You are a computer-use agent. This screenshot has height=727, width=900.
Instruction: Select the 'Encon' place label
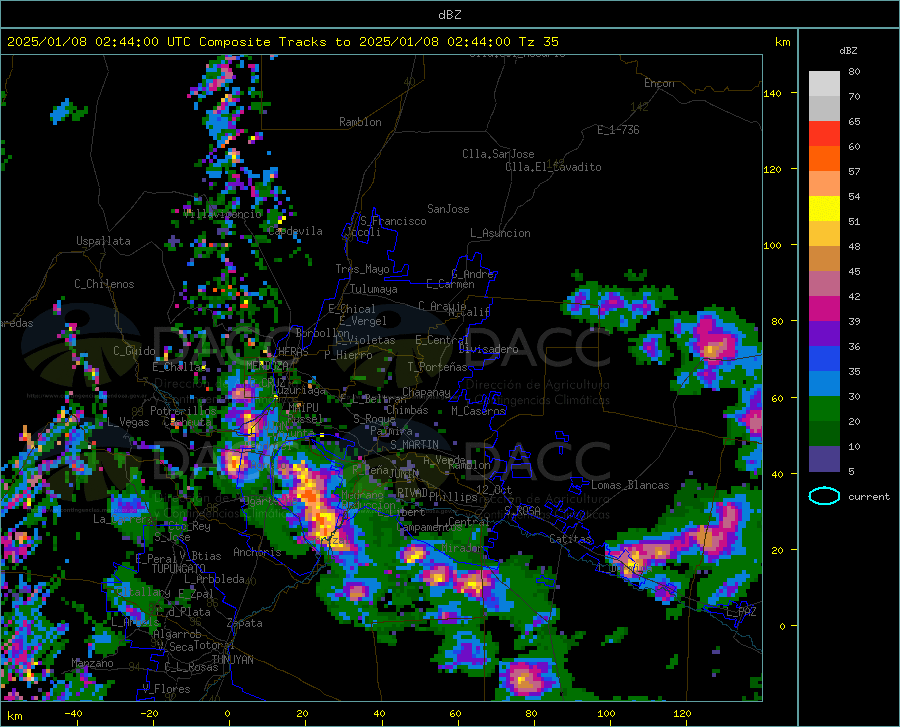click(659, 83)
